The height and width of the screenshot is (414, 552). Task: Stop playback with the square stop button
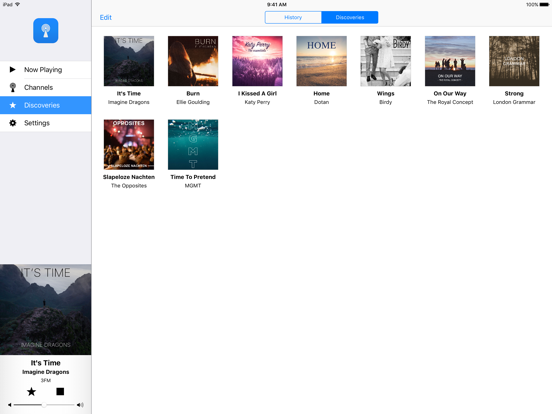(60, 391)
